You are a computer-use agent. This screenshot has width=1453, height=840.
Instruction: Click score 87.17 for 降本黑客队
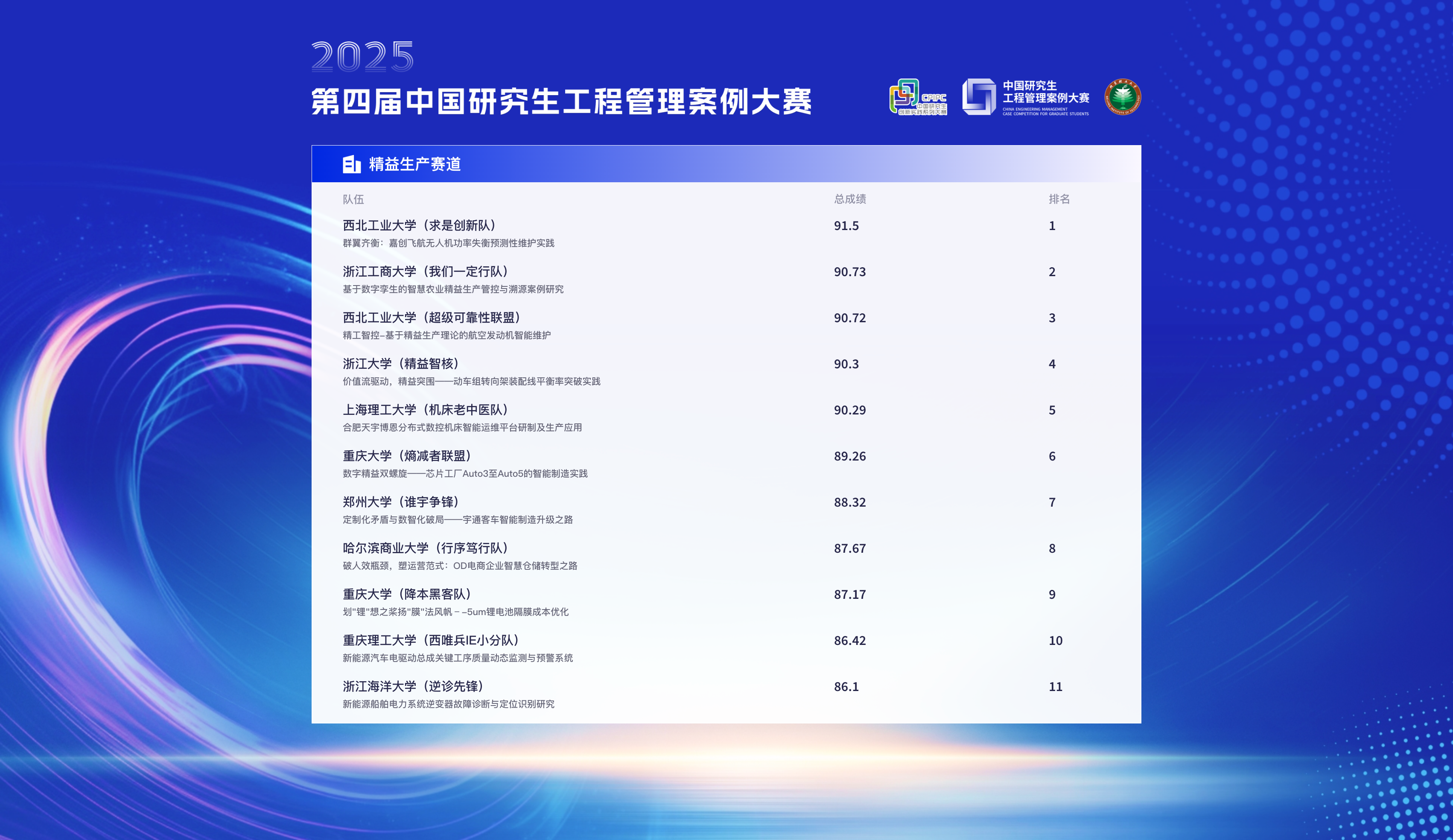[x=849, y=595]
